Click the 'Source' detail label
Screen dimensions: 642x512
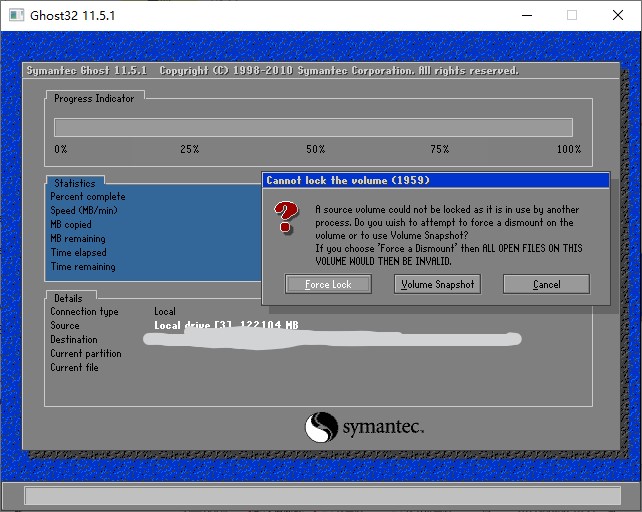click(x=65, y=326)
